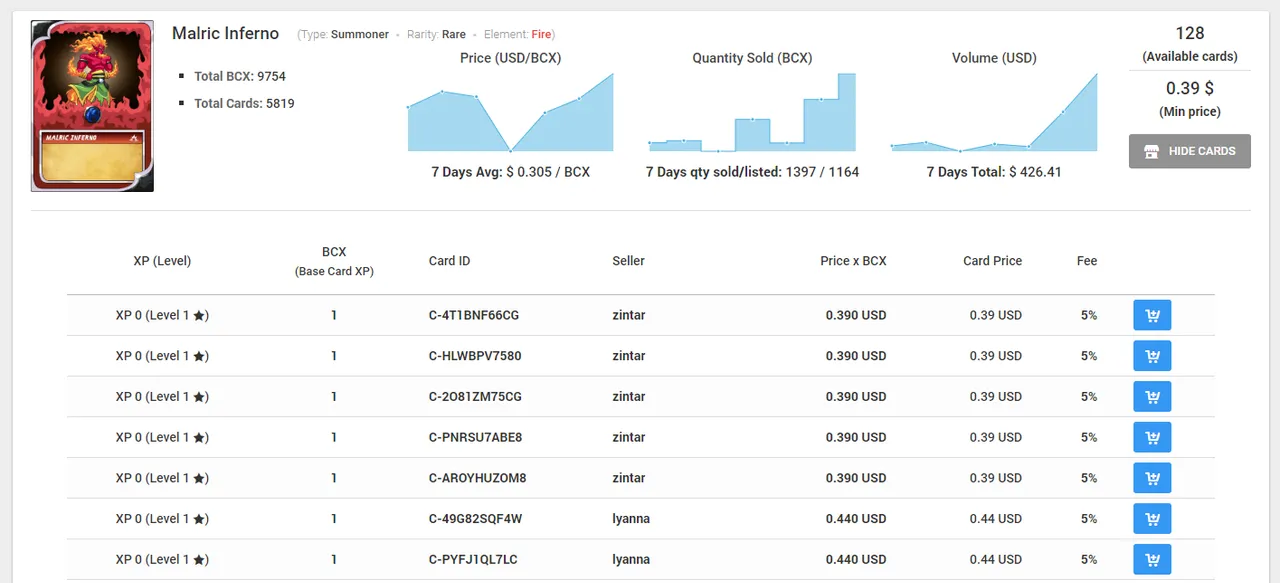Click the Fee column header
The height and width of the screenshot is (583, 1280).
tap(1087, 261)
